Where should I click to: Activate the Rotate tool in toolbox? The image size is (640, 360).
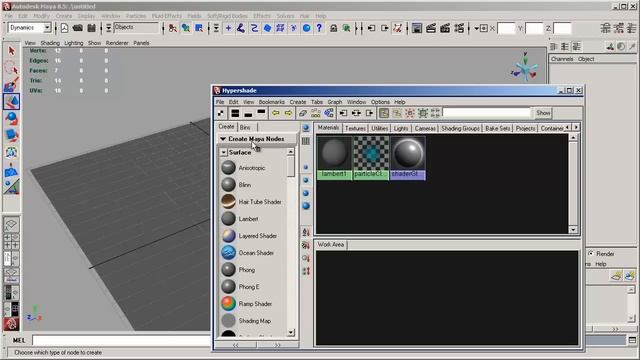coord(11,118)
